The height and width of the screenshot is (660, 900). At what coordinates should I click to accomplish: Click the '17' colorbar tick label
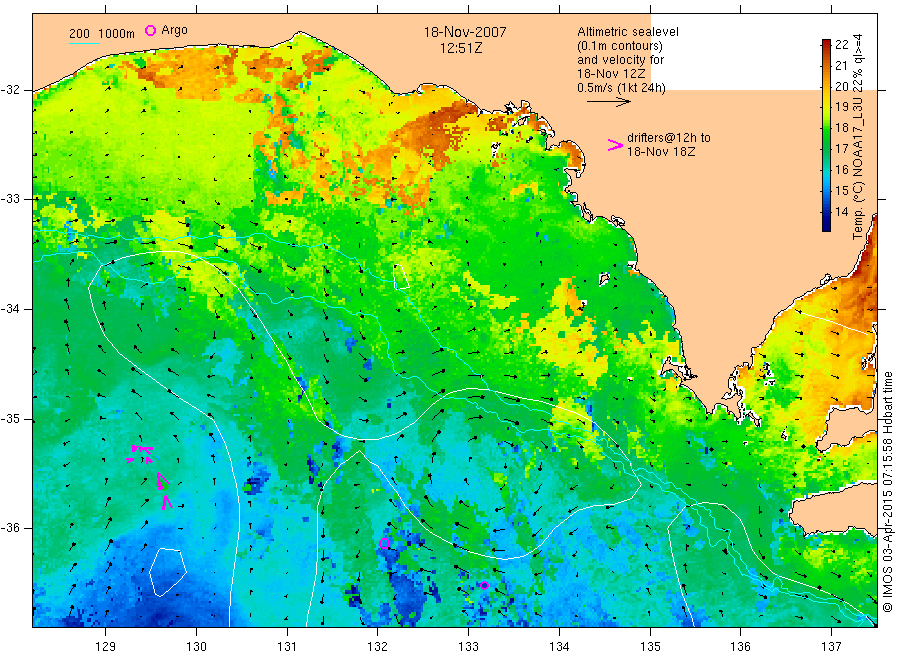[x=841, y=149]
